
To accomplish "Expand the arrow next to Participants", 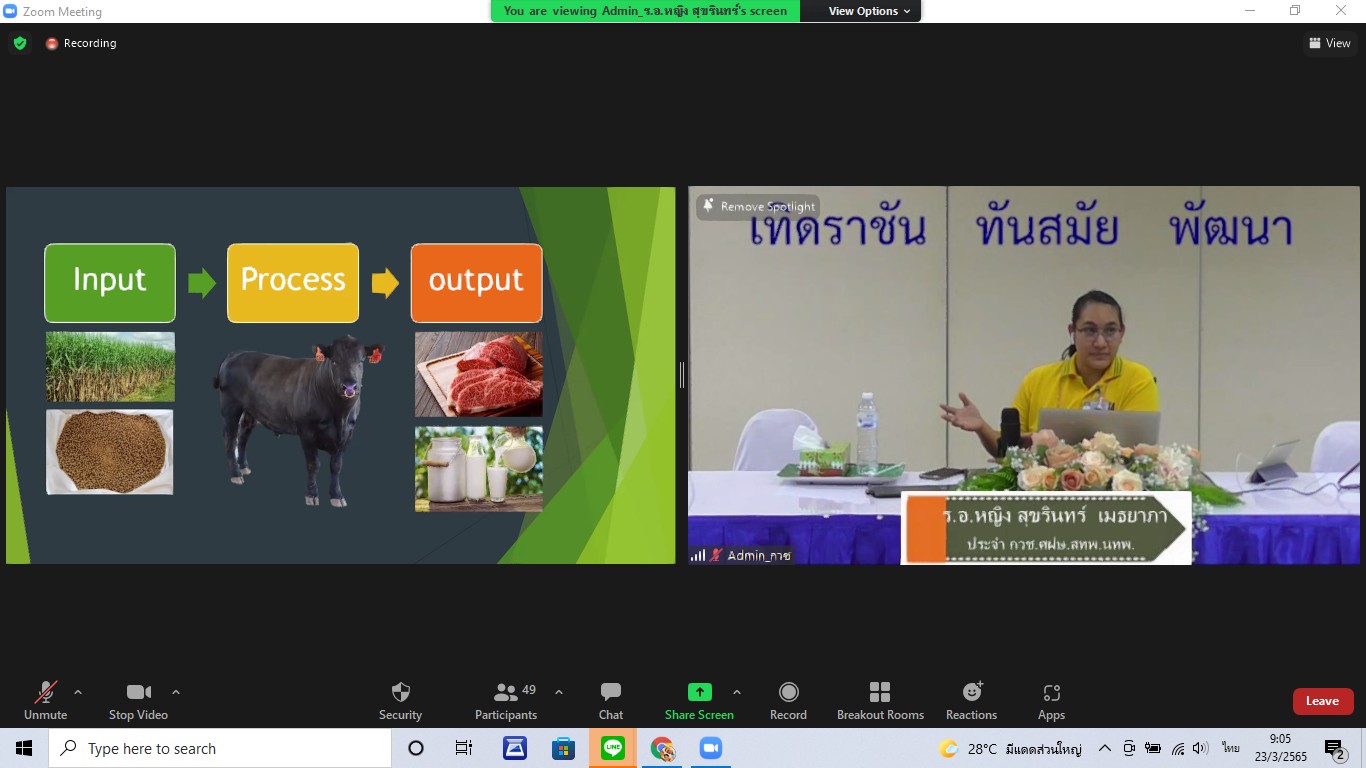I will tap(559, 692).
